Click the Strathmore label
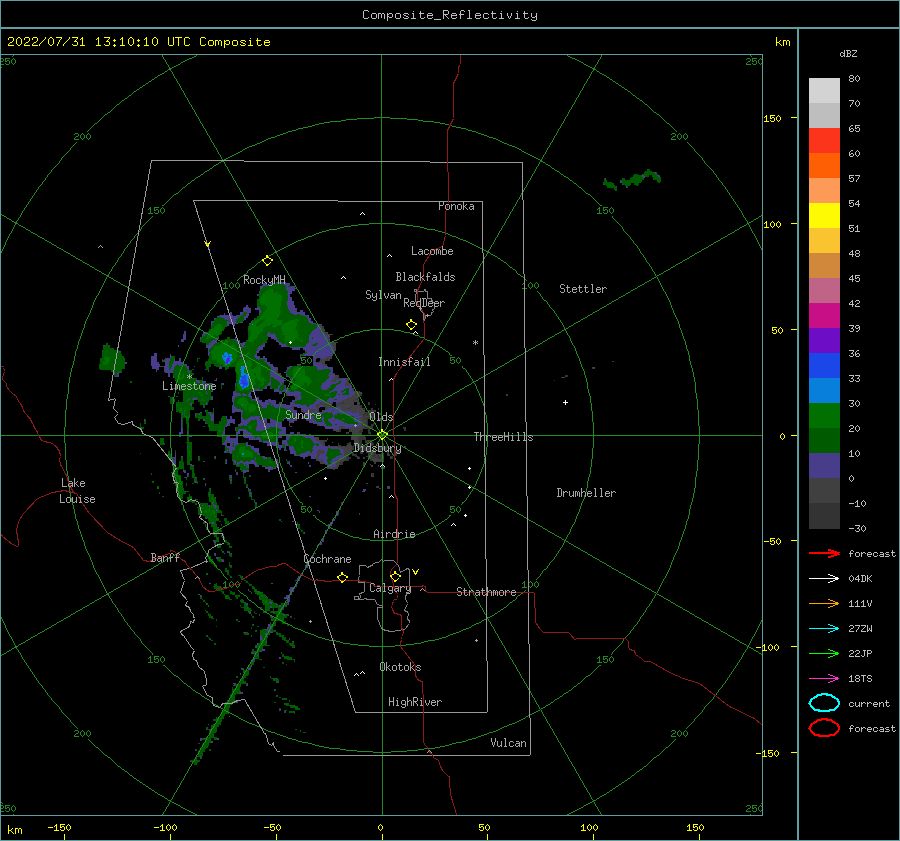 pos(486,592)
